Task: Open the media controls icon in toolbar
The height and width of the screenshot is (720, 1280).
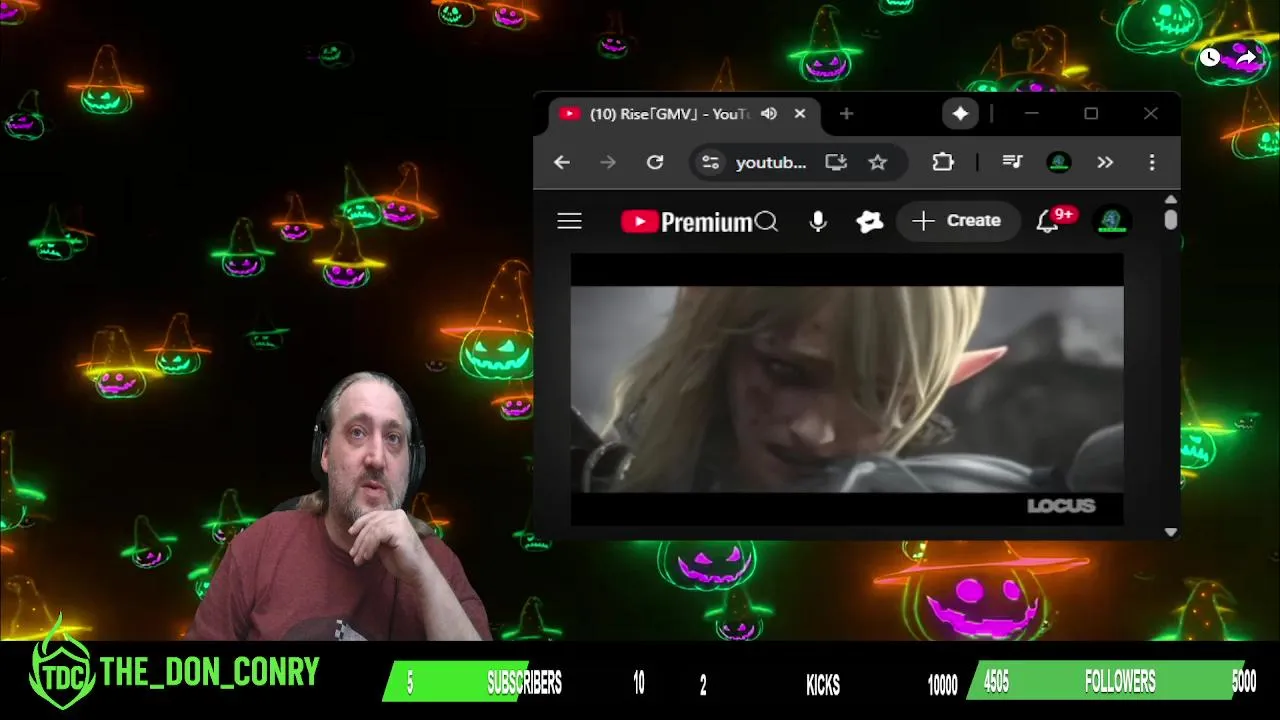Action: tap(1012, 162)
